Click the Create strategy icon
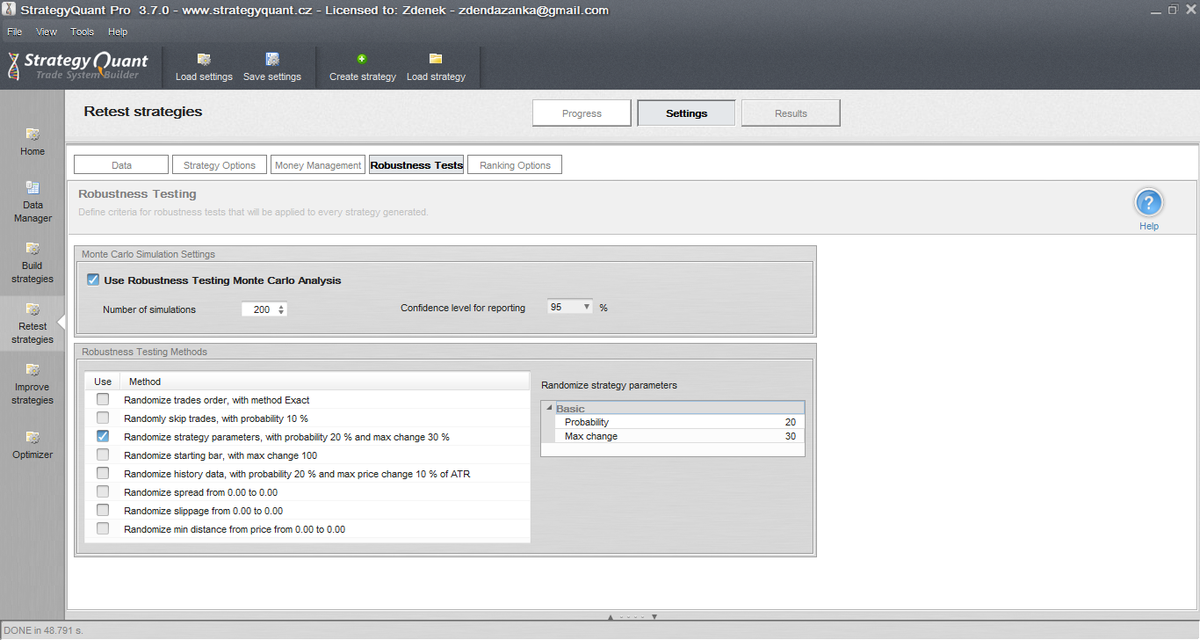Image resolution: width=1200 pixels, height=640 pixels. click(362, 59)
